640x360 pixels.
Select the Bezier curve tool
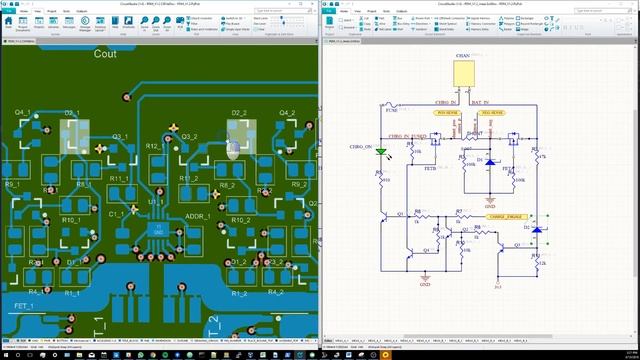click(505, 29)
